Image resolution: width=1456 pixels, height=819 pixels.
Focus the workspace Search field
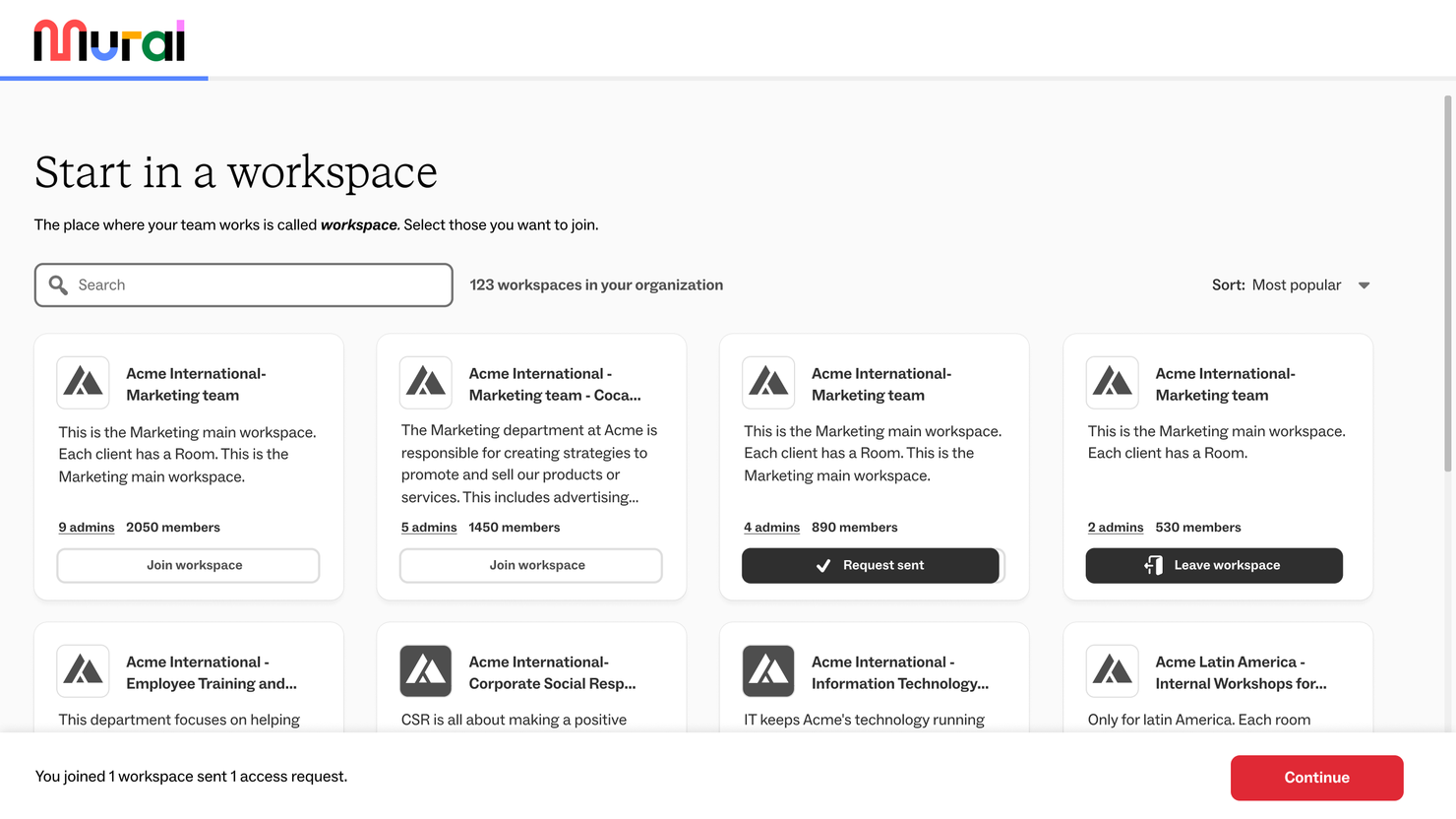[244, 284]
